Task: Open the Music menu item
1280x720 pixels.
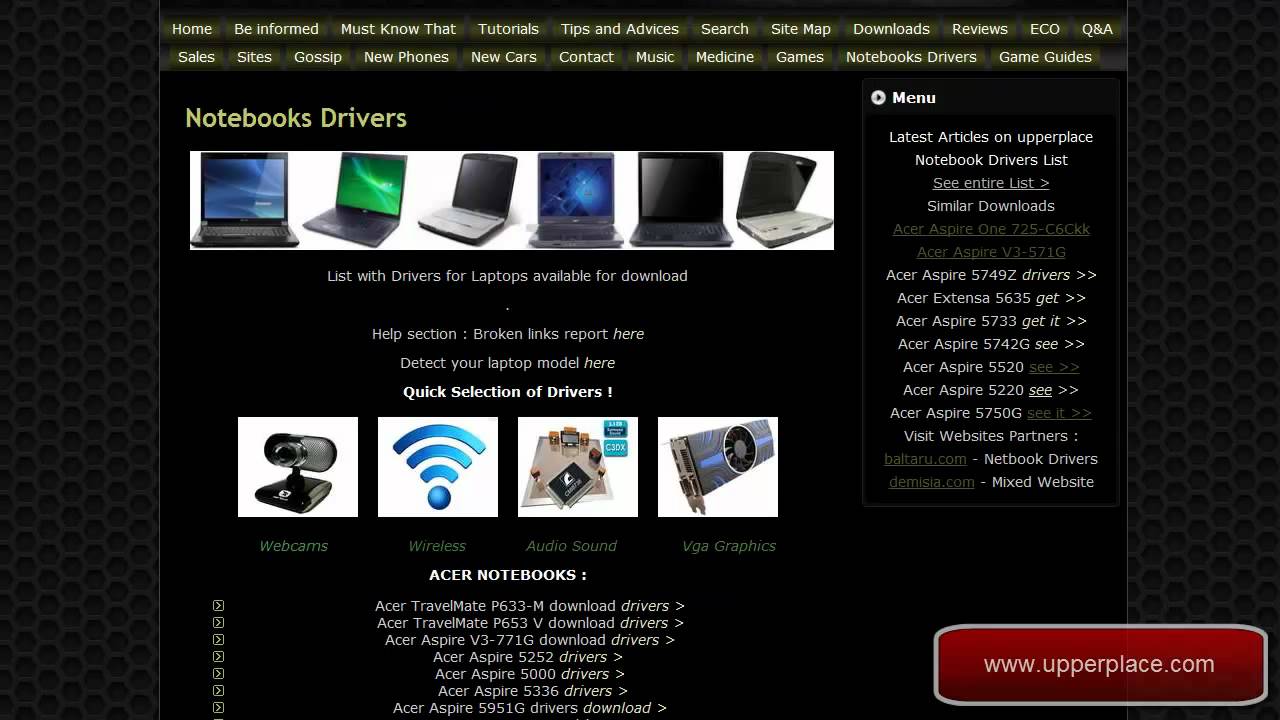Action: point(655,57)
